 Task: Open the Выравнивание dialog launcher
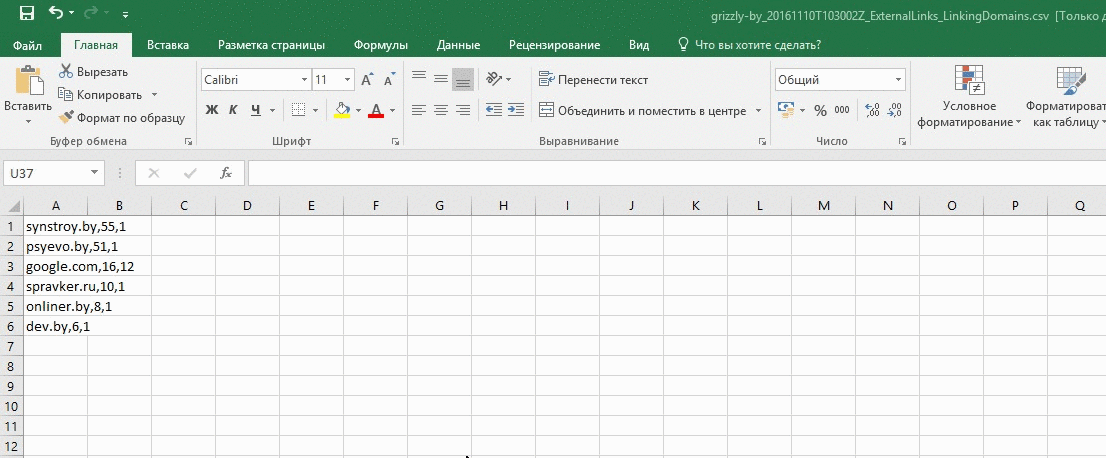click(x=762, y=141)
